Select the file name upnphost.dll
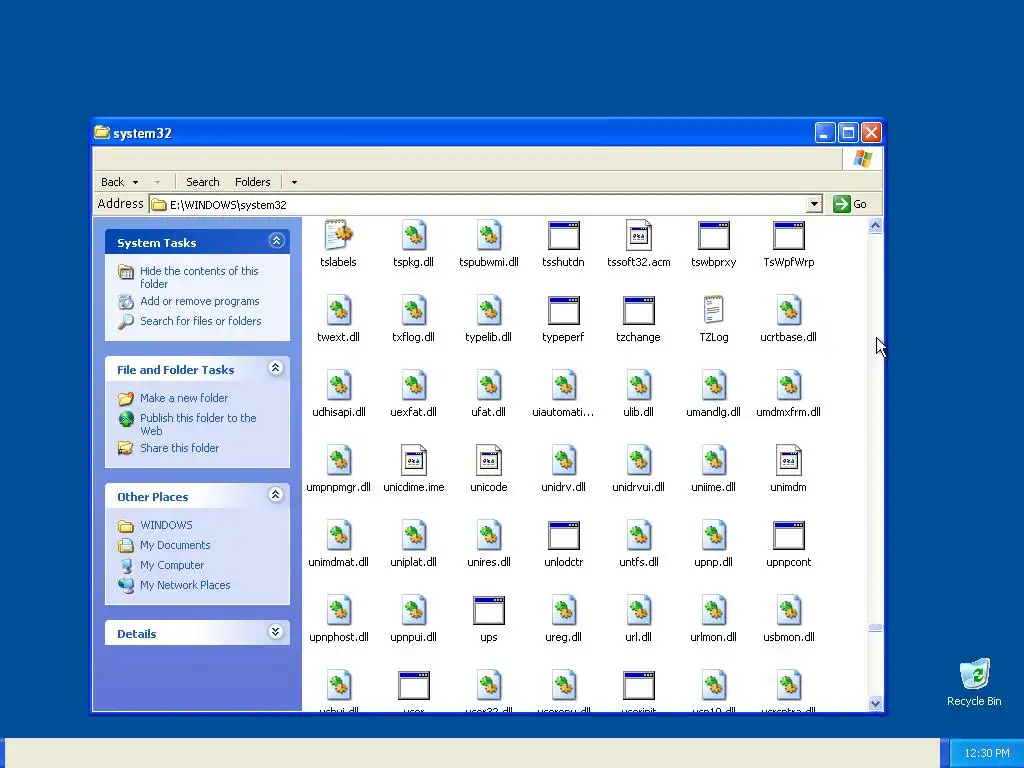 pos(339,637)
